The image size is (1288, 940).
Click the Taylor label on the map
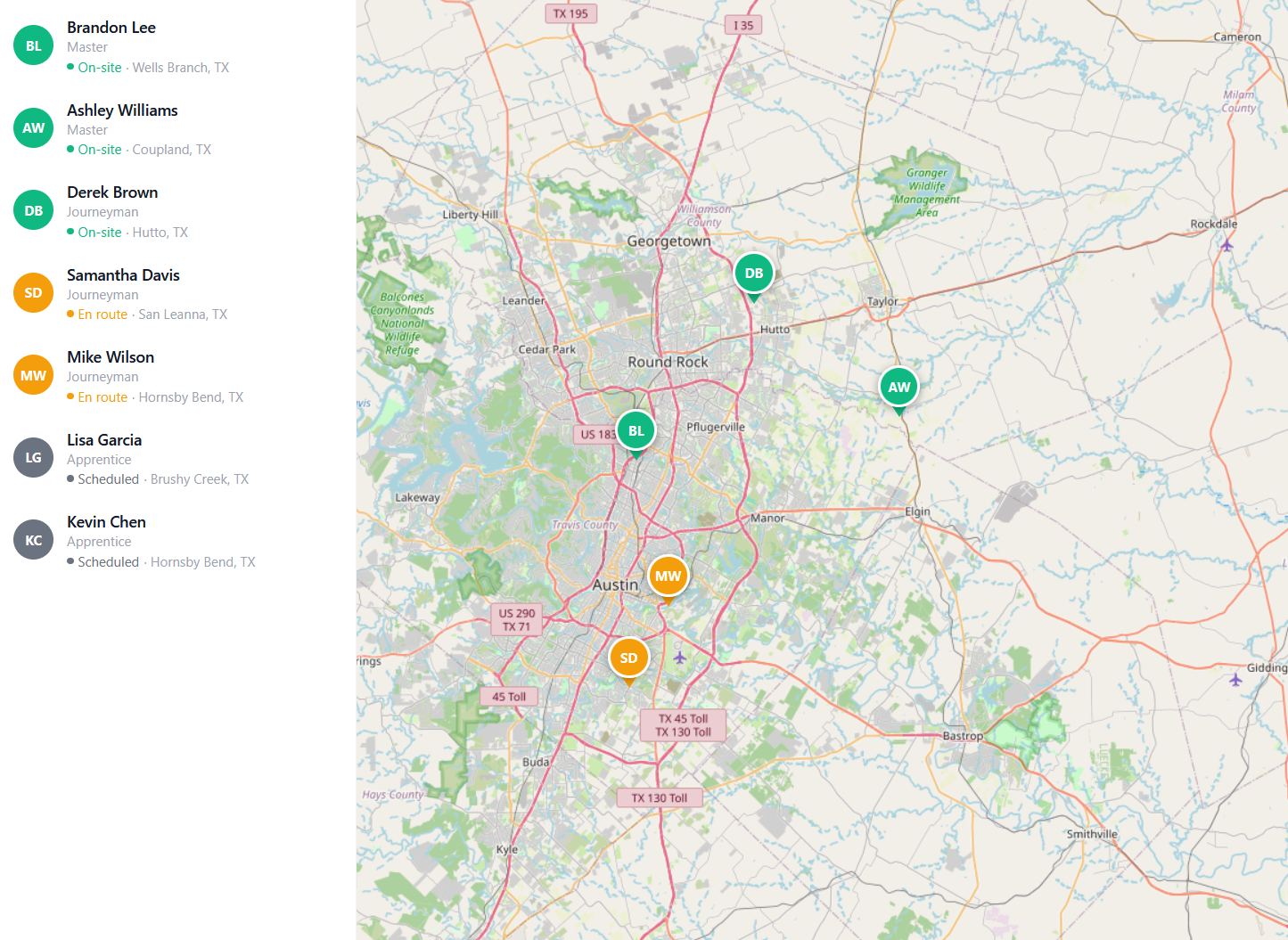tap(882, 301)
